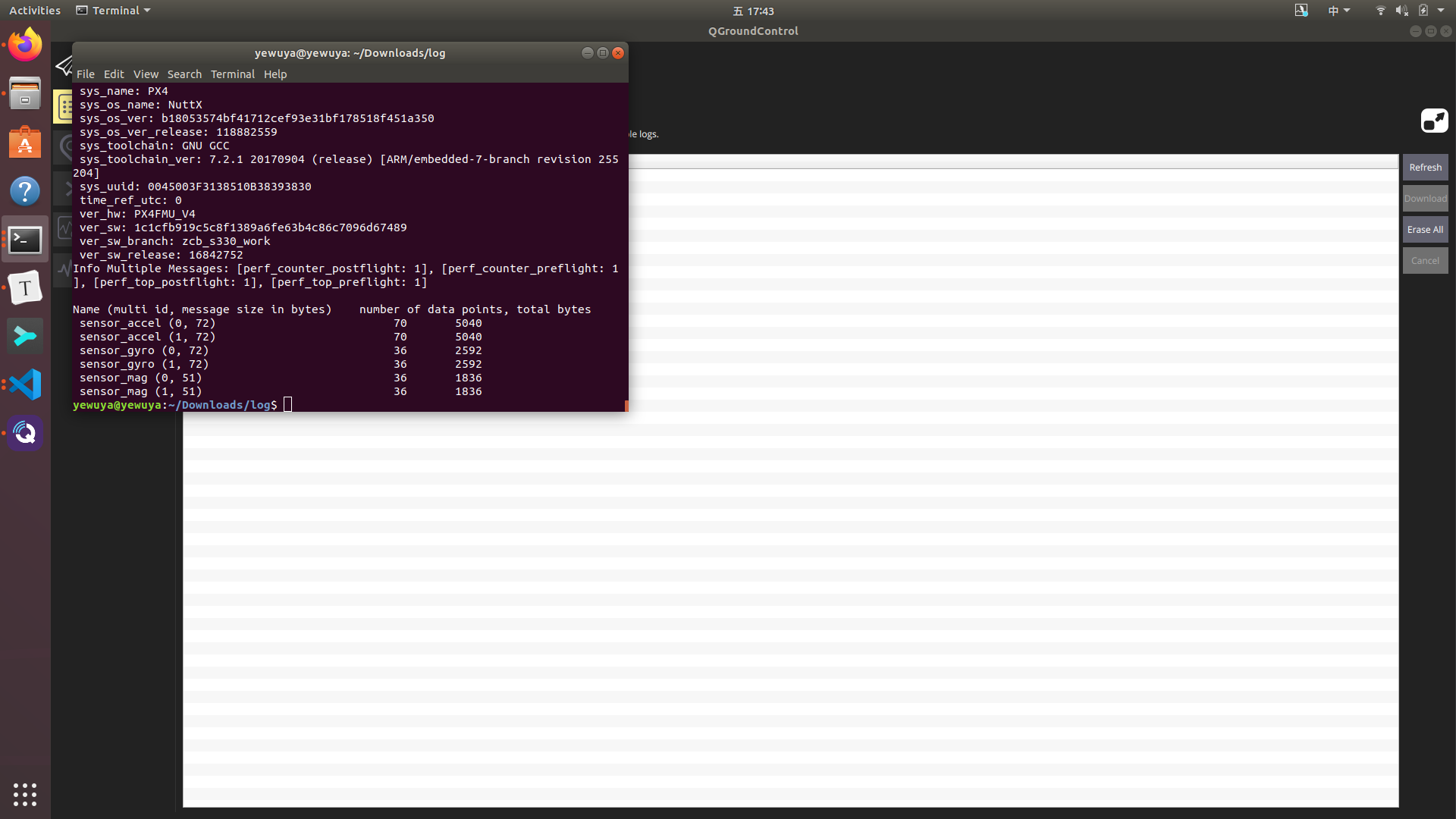Viewport: 1456px width, 819px height.
Task: Open the Show Applications grid
Action: point(25,794)
